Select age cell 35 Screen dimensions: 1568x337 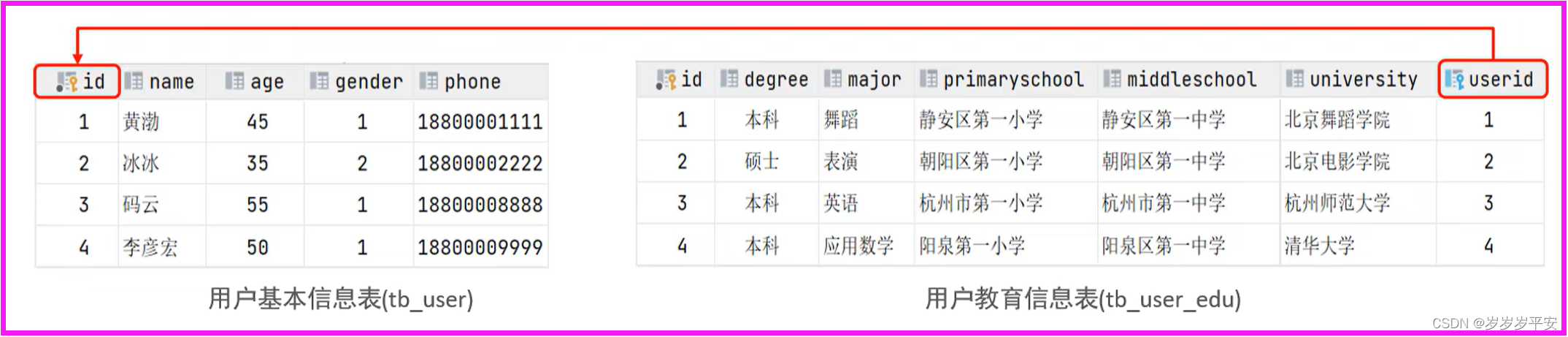pos(258,163)
